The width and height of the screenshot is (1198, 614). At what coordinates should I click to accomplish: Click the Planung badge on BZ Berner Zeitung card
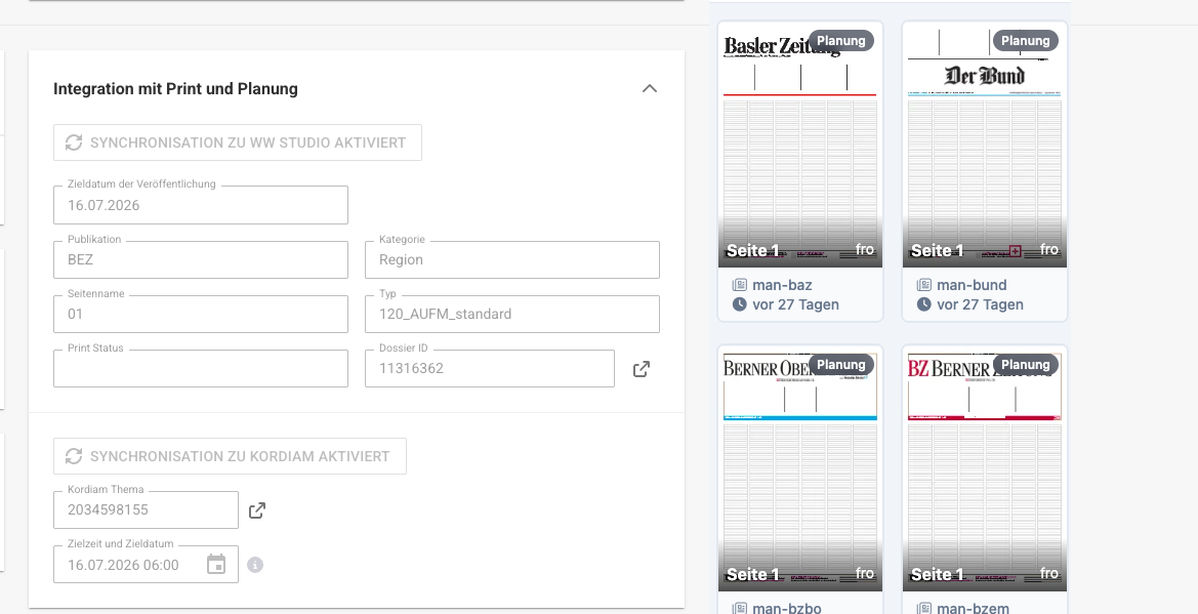1025,365
